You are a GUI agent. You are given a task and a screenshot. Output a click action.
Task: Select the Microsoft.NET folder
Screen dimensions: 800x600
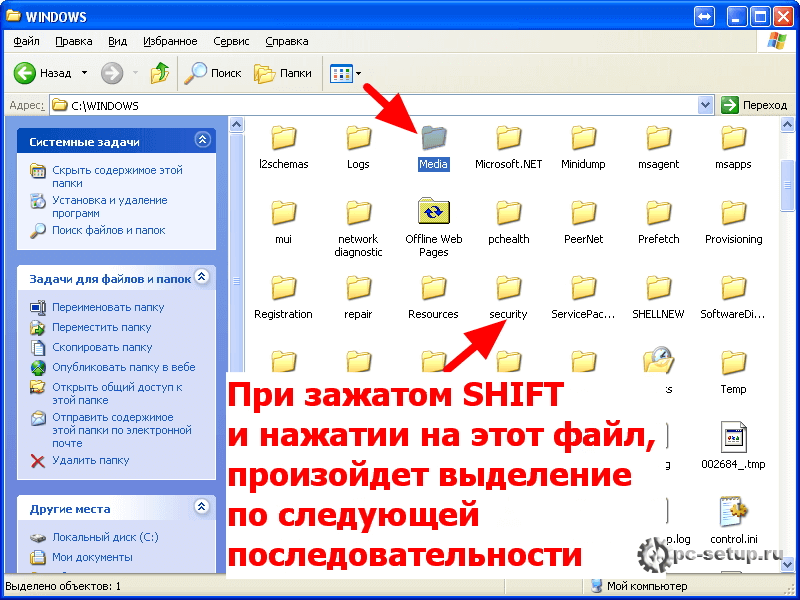(508, 147)
